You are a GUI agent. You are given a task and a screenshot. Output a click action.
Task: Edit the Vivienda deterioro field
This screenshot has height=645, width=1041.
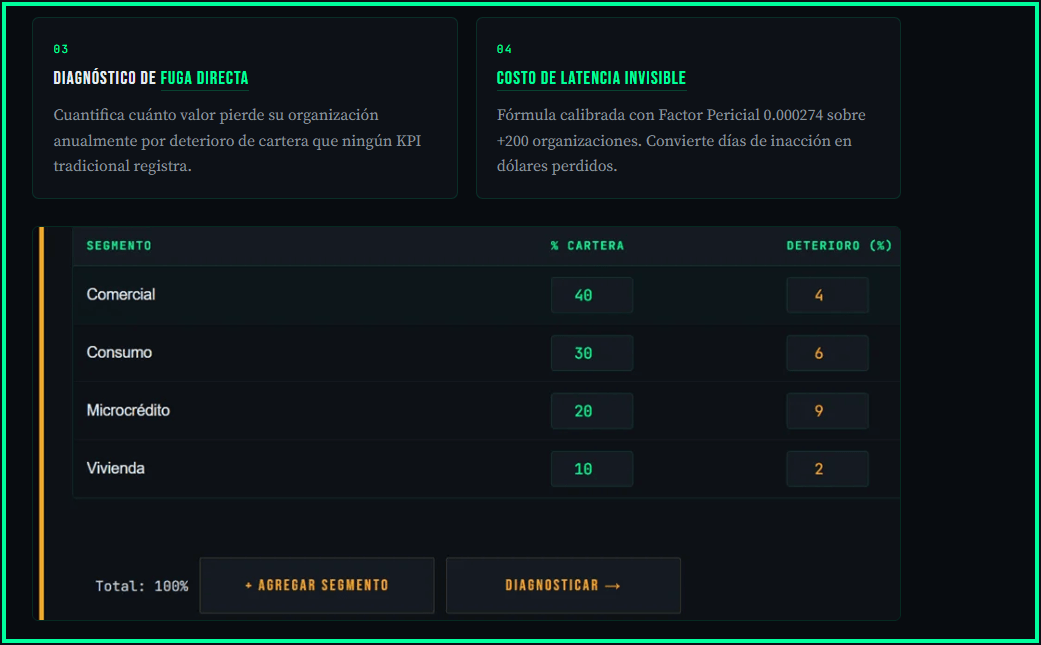coord(827,469)
